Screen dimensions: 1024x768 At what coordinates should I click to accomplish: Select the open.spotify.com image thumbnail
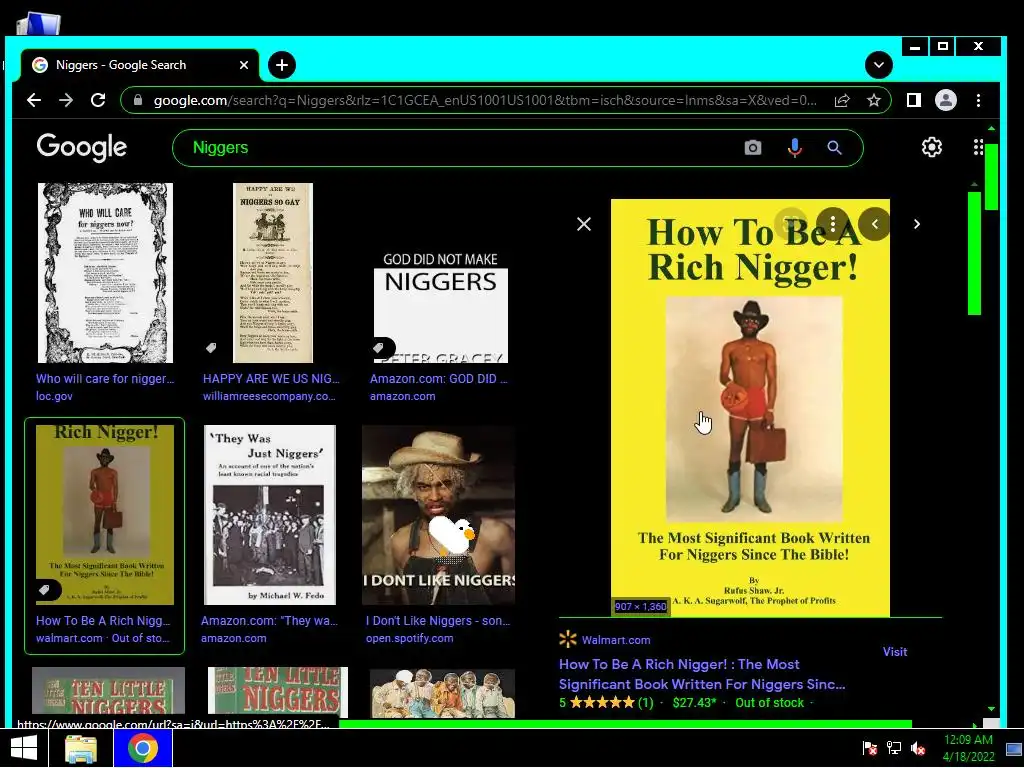coord(439,515)
